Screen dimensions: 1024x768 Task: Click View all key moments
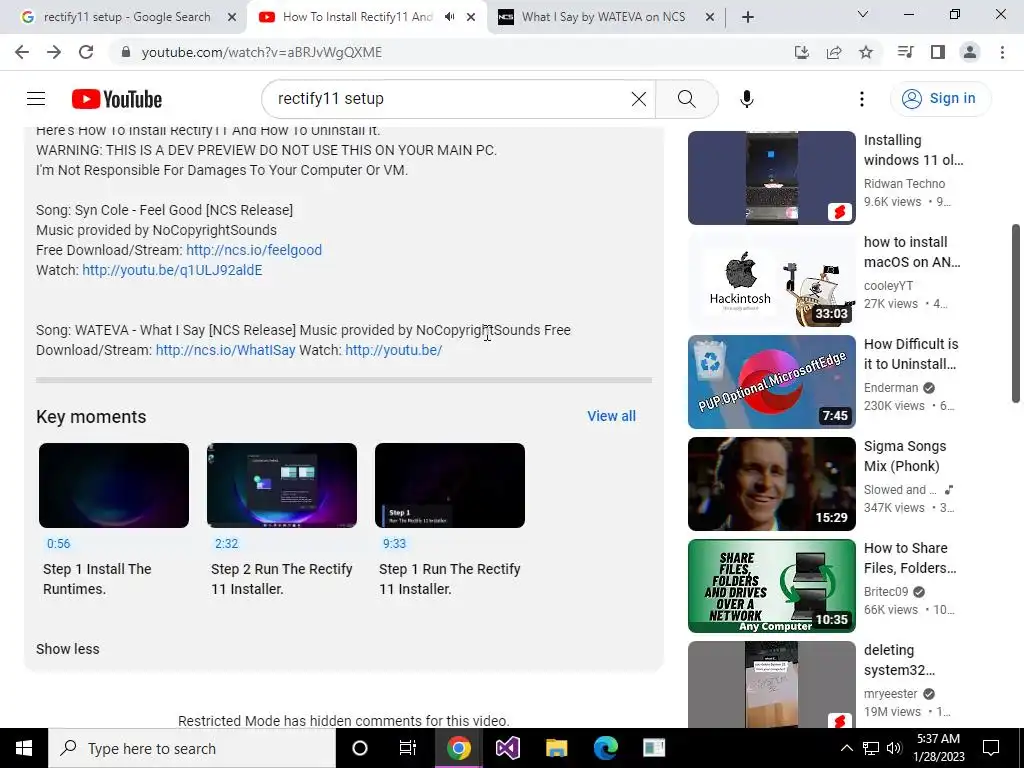tap(611, 416)
